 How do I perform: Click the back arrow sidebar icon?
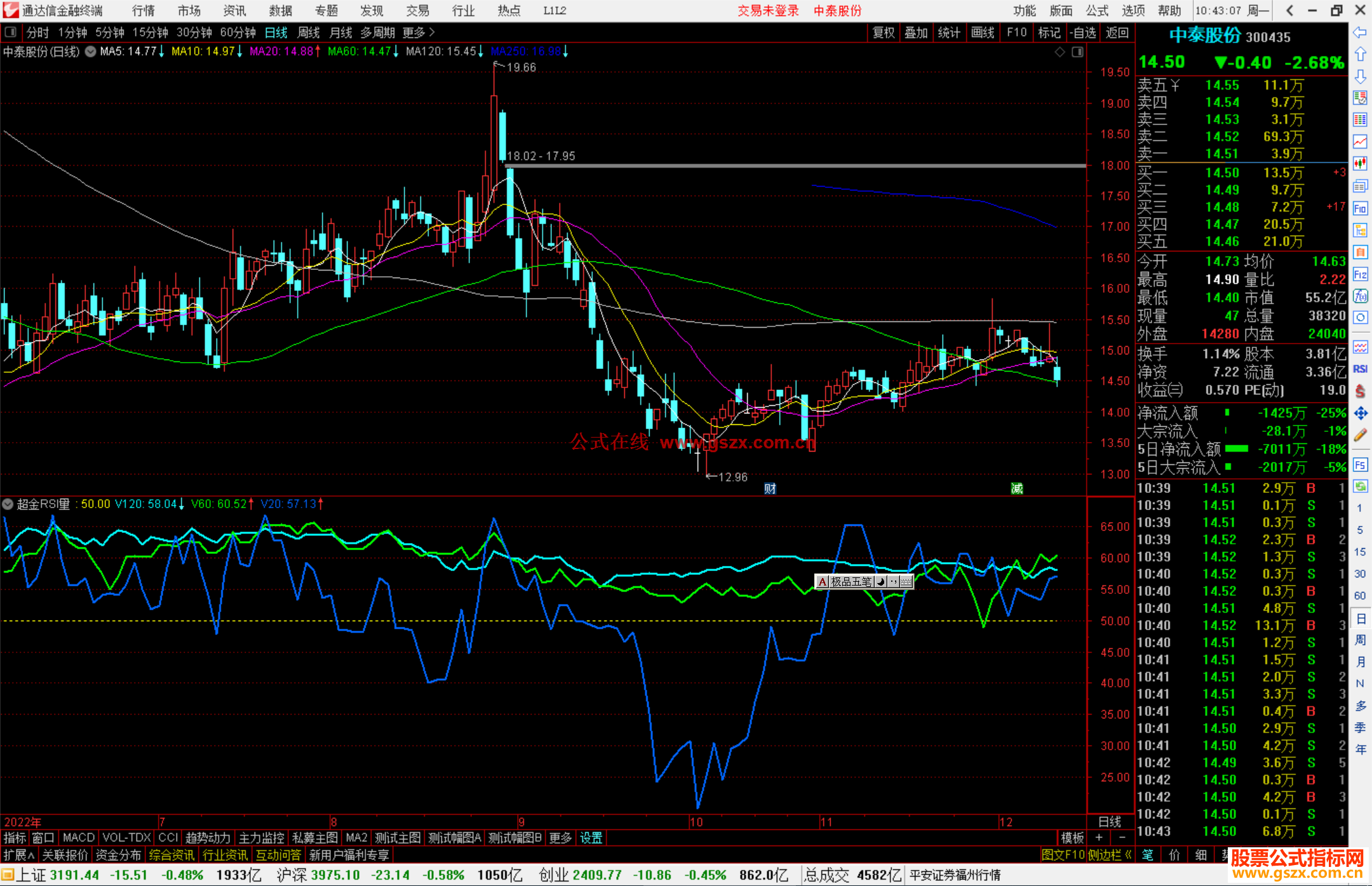tap(1360, 32)
